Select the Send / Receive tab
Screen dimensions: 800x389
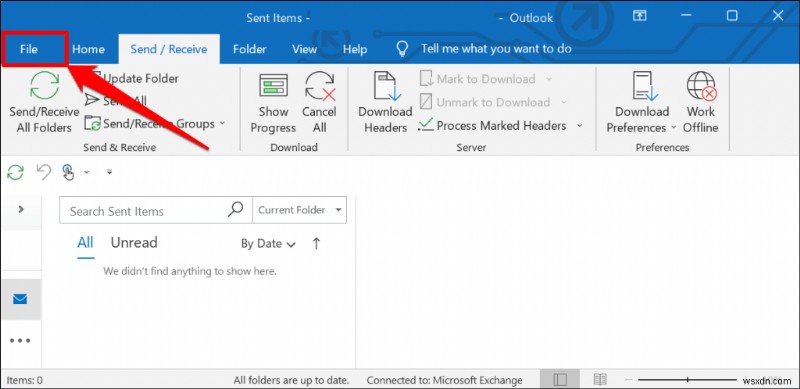169,49
